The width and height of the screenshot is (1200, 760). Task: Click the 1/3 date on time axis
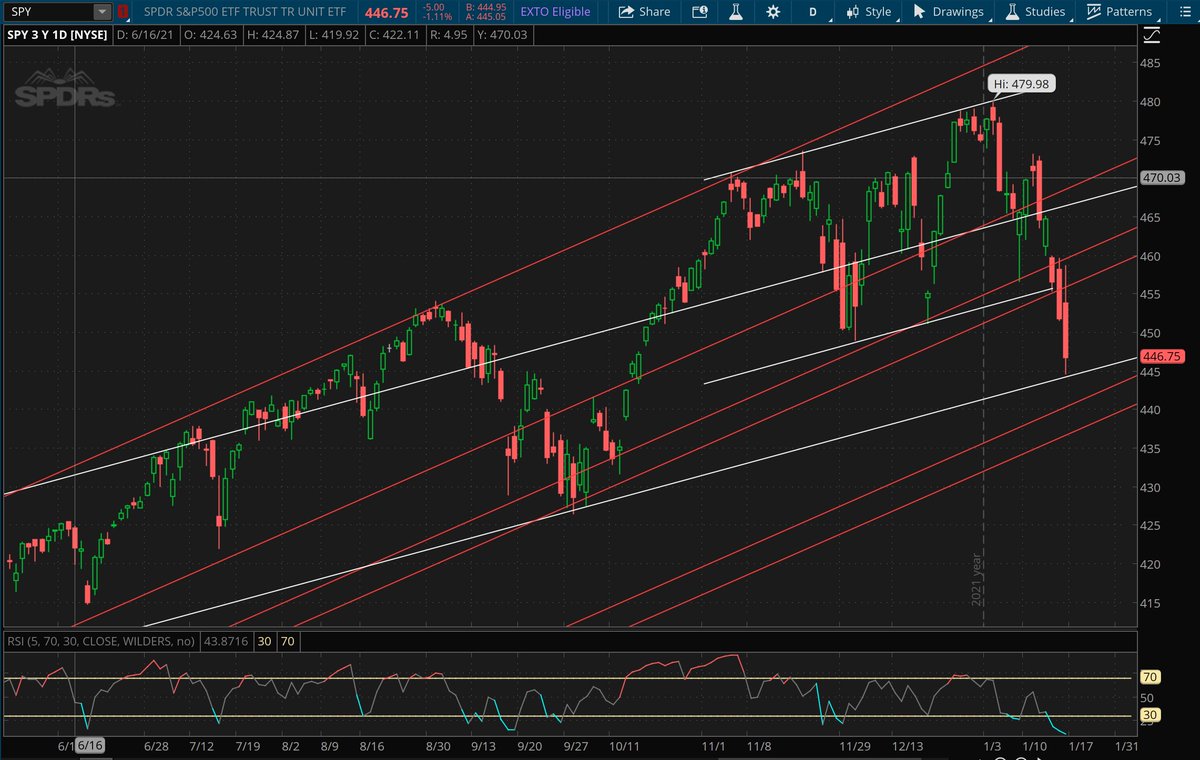[991, 747]
